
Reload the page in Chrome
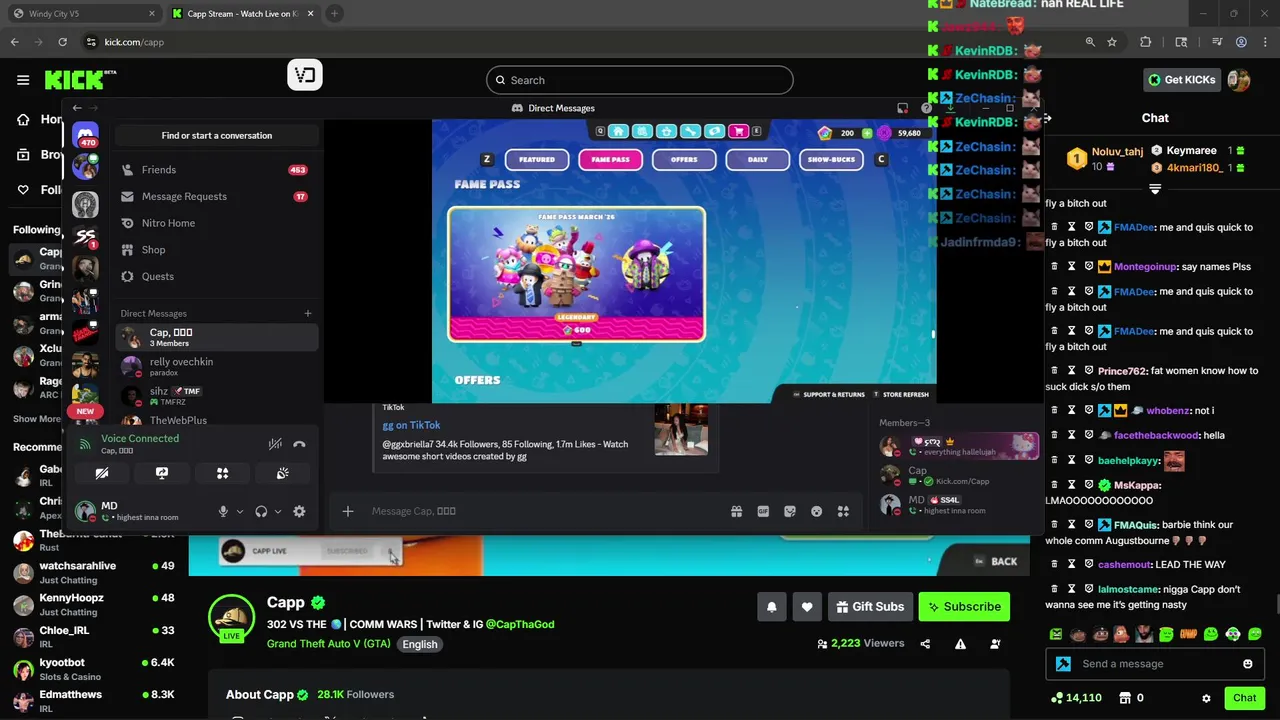click(x=63, y=42)
